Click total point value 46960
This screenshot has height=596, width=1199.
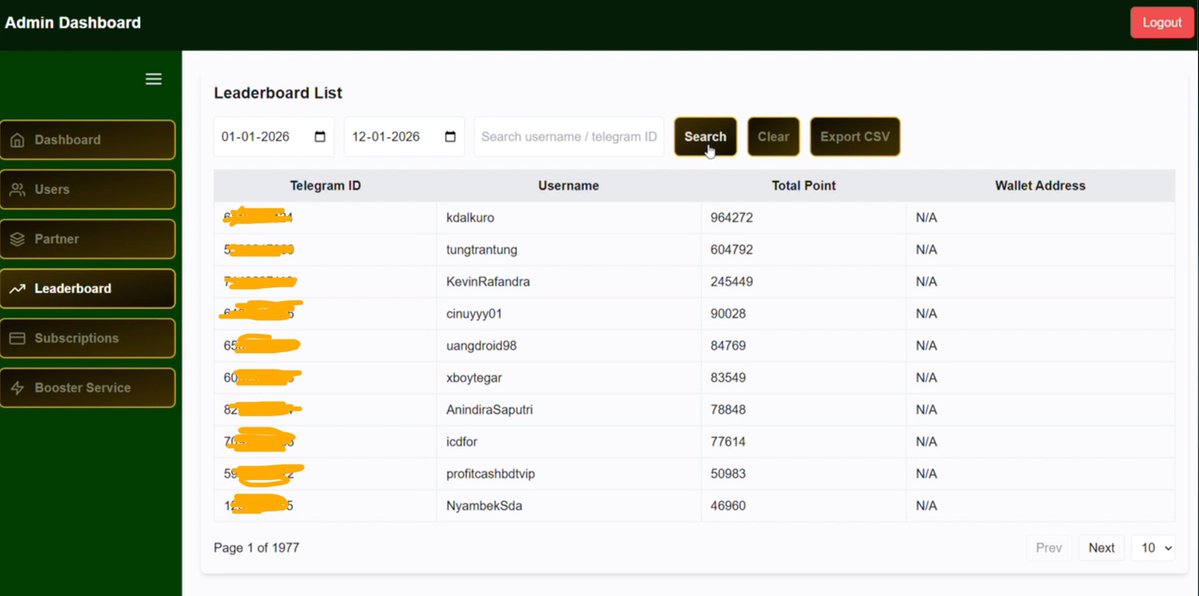pos(728,506)
